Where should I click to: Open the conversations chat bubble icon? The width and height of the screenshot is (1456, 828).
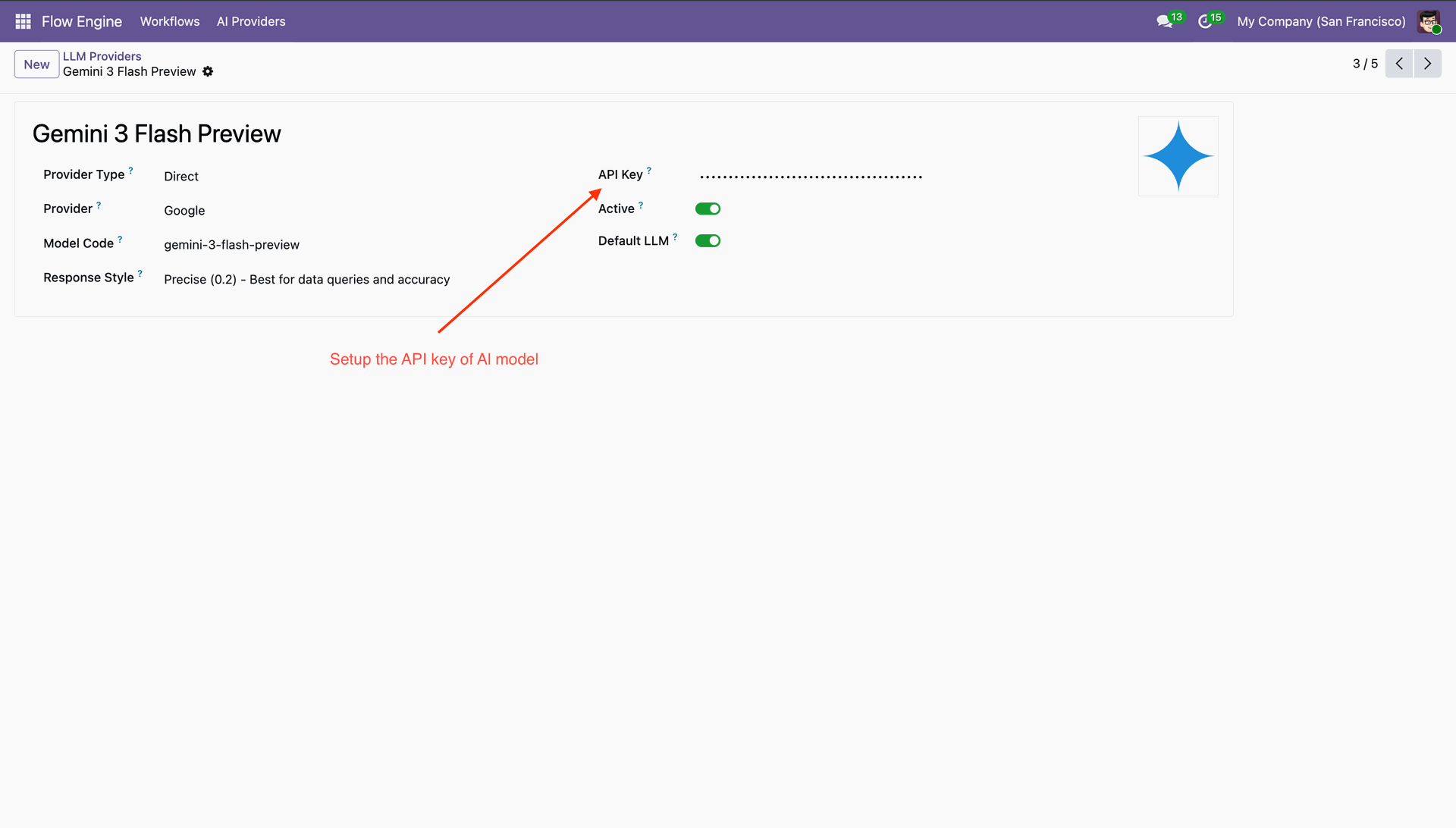coord(1164,22)
